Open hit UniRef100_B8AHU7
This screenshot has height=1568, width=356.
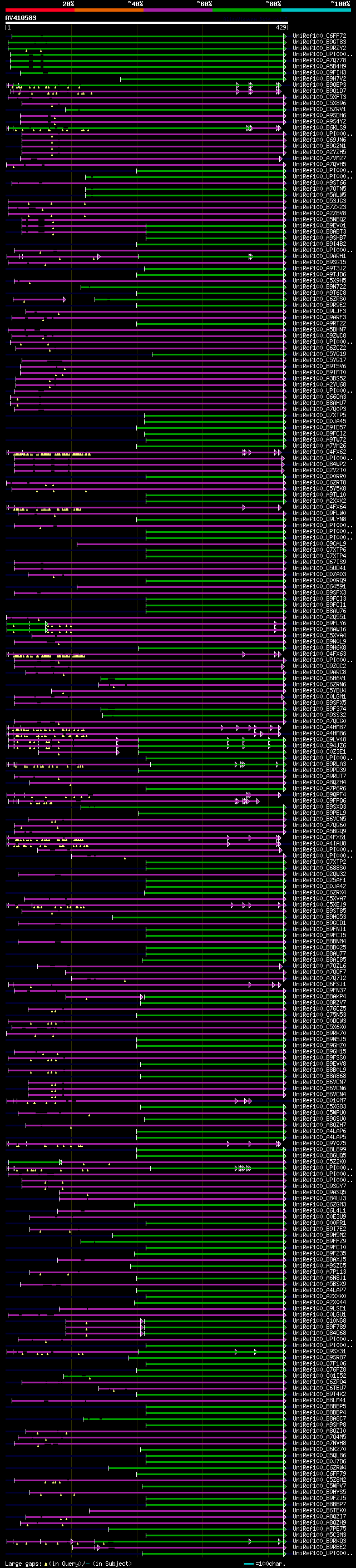click(x=319, y=403)
